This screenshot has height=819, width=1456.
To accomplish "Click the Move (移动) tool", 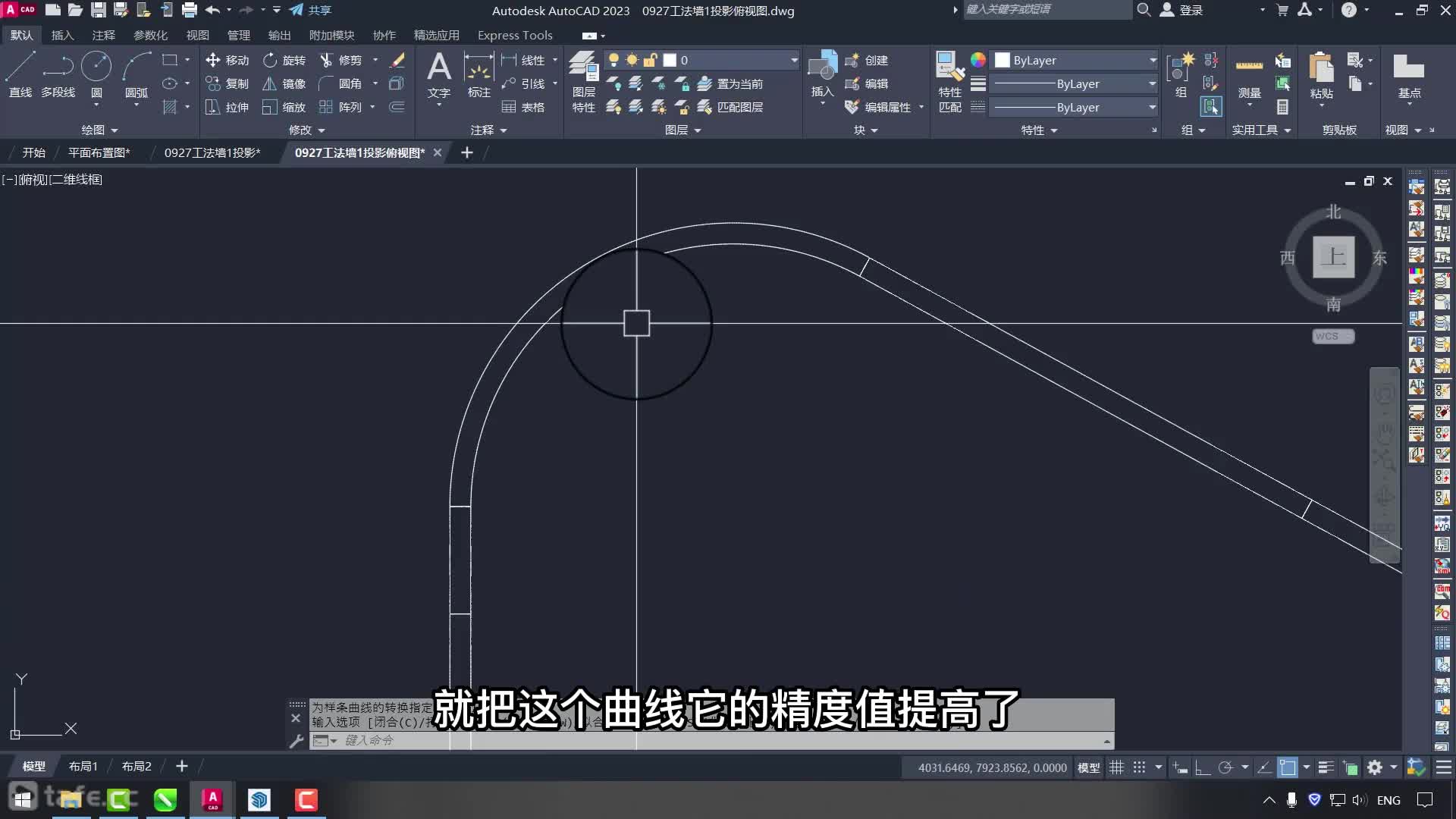I will point(227,60).
